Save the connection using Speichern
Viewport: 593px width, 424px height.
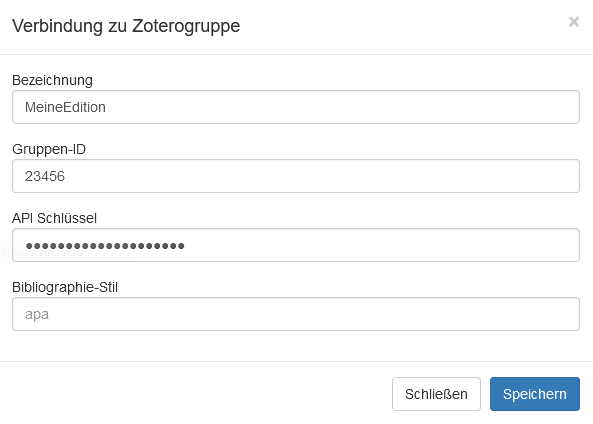[x=535, y=394]
